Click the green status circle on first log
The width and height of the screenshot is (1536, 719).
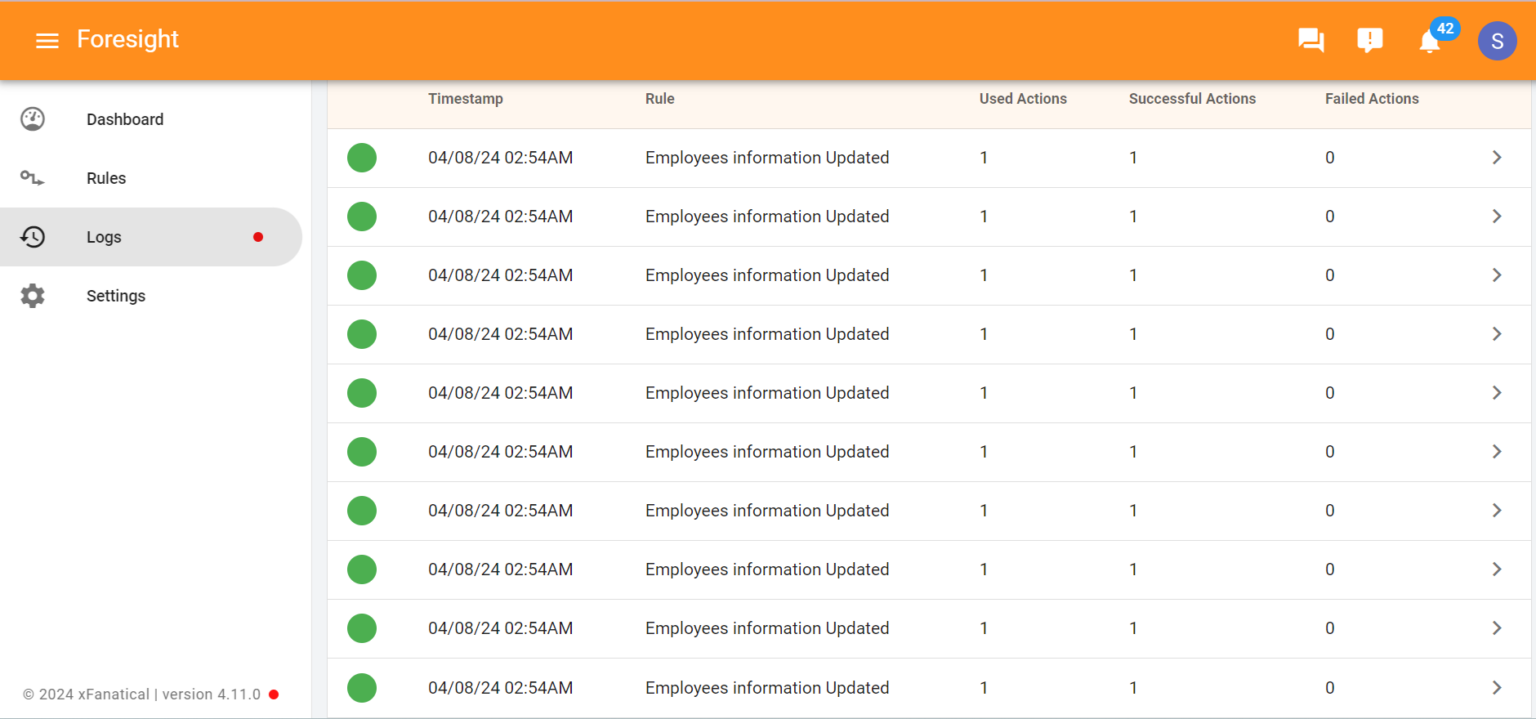pos(361,157)
